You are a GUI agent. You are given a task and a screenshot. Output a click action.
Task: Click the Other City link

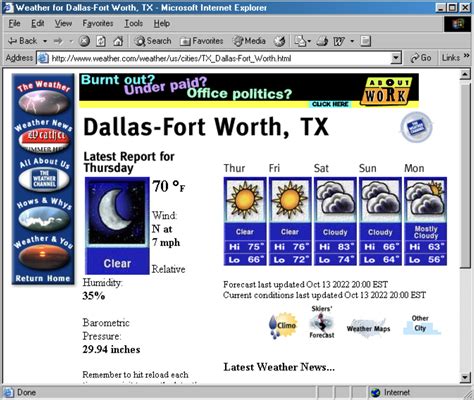(422, 324)
